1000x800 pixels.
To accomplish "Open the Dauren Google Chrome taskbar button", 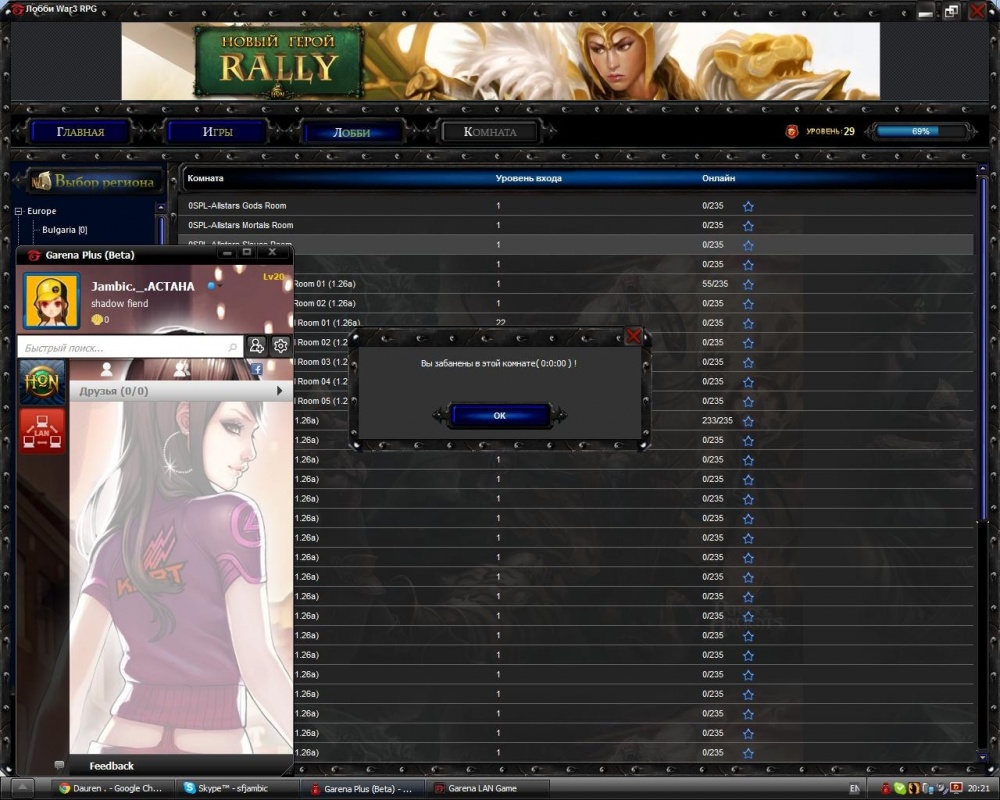I will [111, 789].
